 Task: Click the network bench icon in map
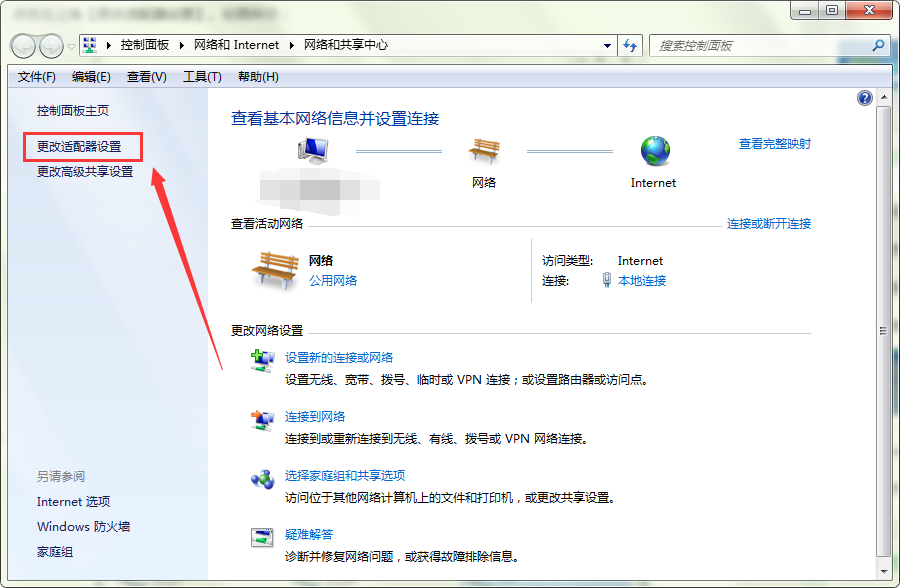[x=484, y=151]
